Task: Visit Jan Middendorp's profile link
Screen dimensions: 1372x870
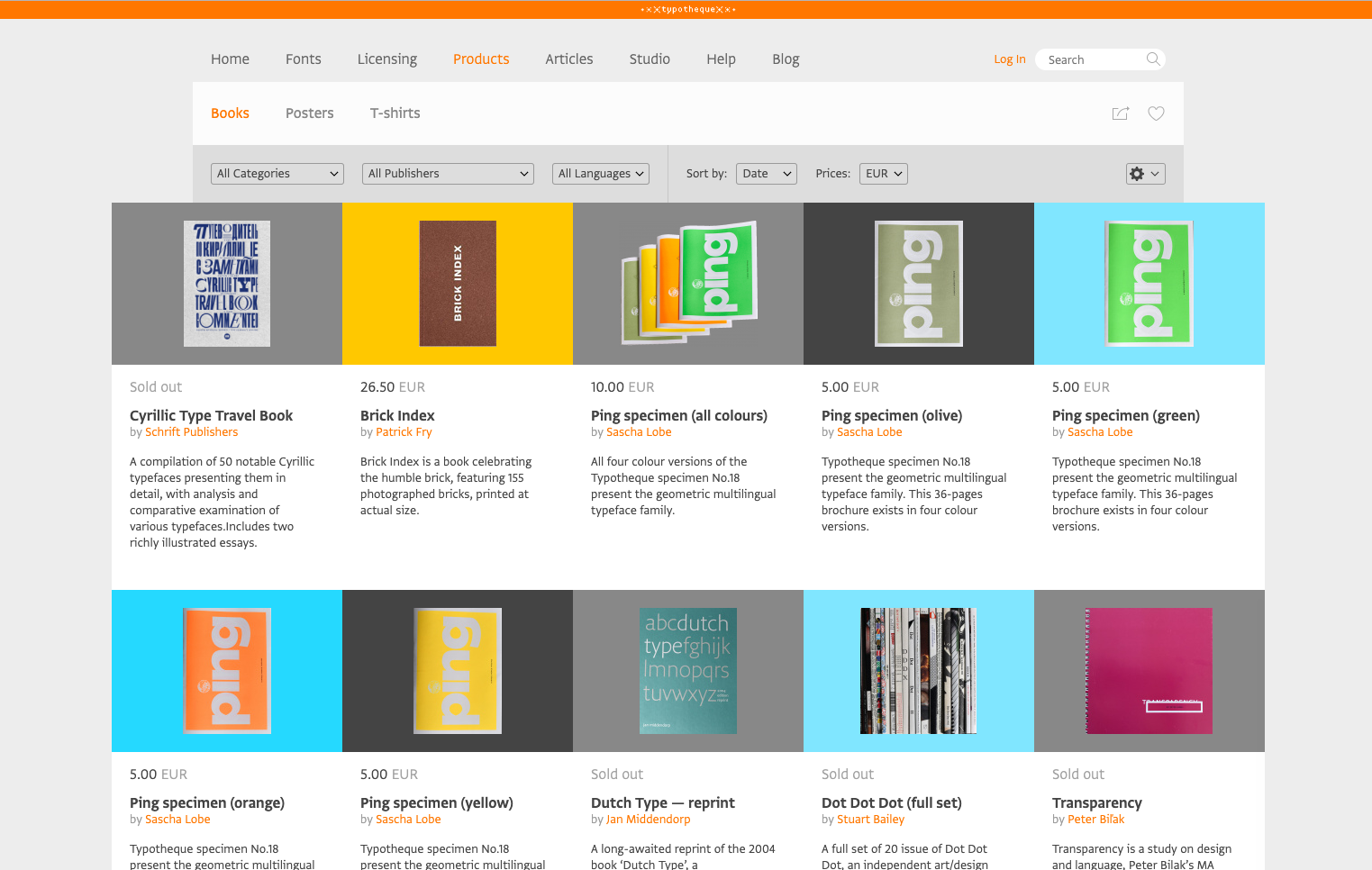Action: [x=646, y=819]
